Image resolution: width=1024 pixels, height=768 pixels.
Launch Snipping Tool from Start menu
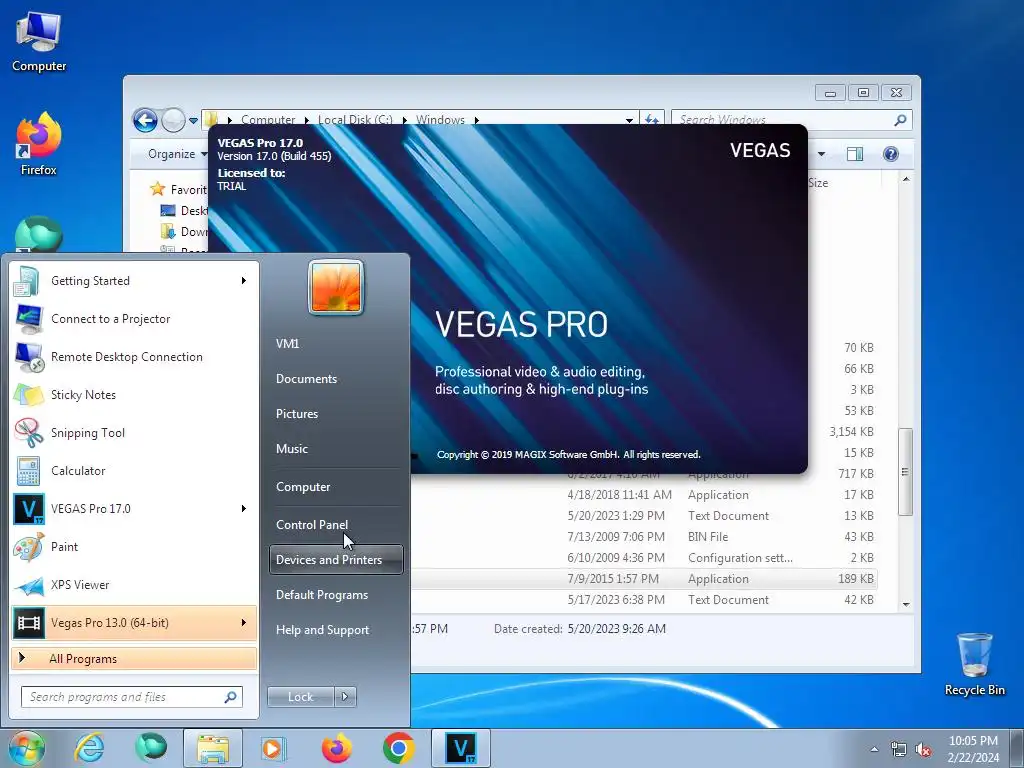coord(135,432)
